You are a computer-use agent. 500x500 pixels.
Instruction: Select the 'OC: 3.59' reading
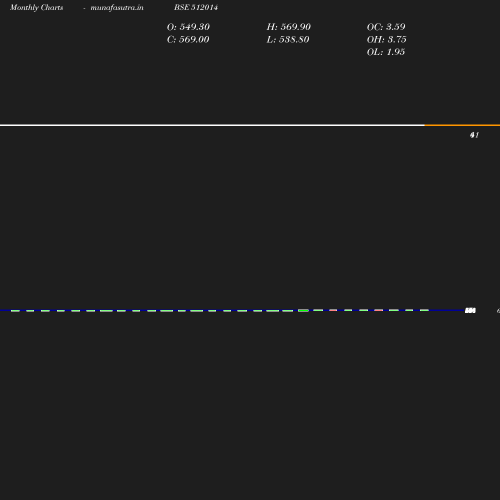386,27
